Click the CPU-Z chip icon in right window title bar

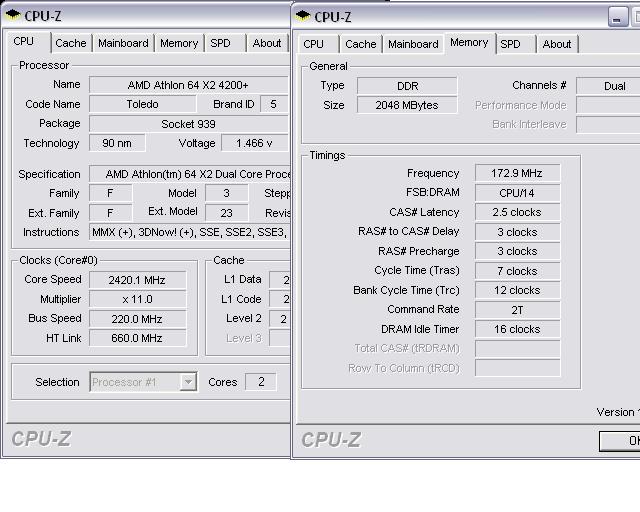[x=303, y=16]
